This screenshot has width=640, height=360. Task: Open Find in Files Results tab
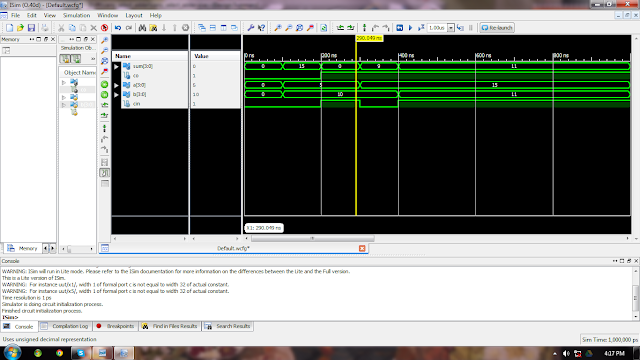click(x=170, y=326)
